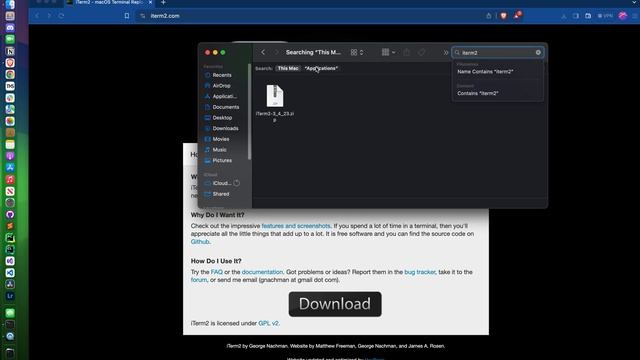Open Music app from the Dock
The width and height of the screenshot is (640, 360).
[10, 180]
